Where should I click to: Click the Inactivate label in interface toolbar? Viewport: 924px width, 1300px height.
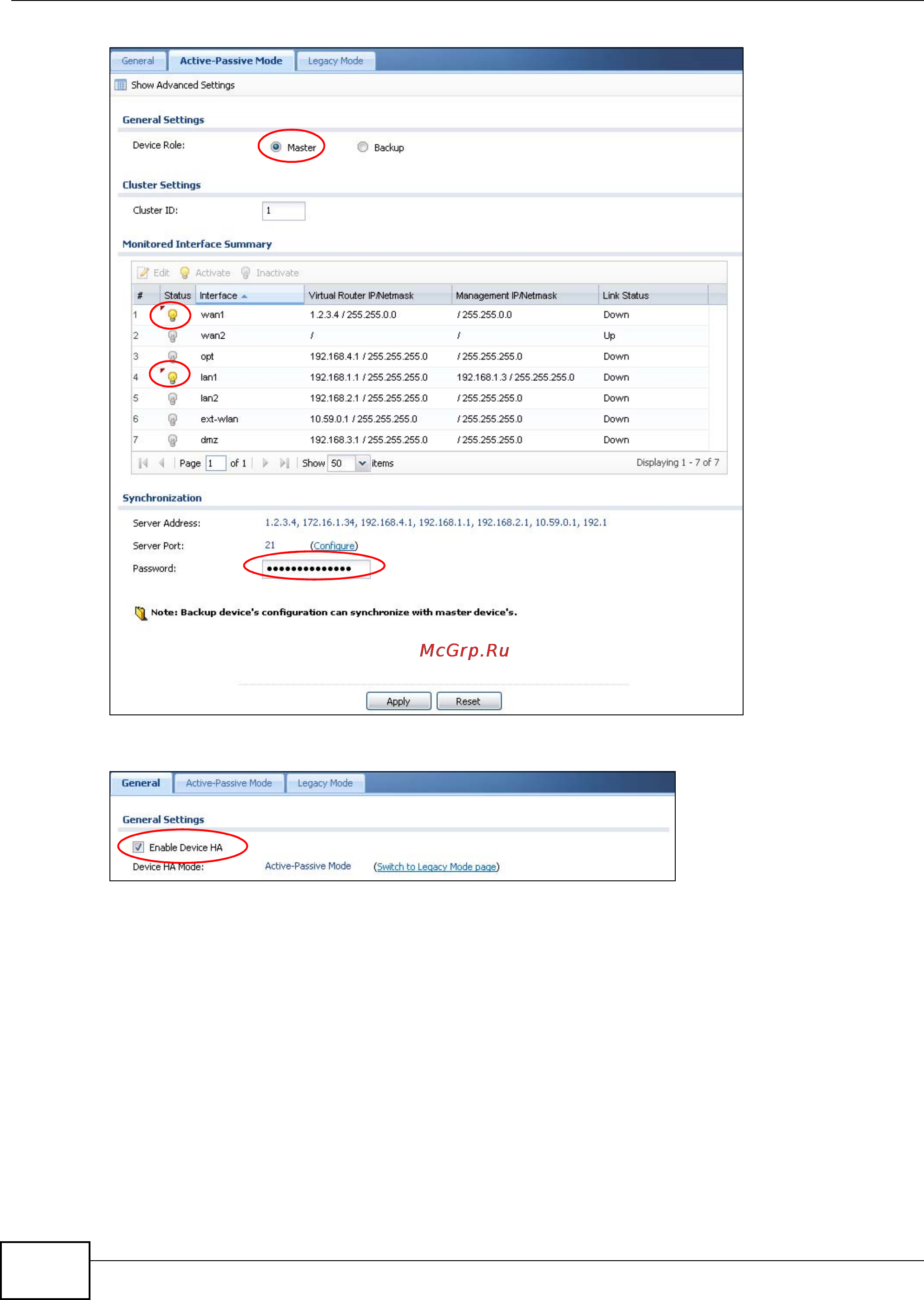[x=277, y=273]
